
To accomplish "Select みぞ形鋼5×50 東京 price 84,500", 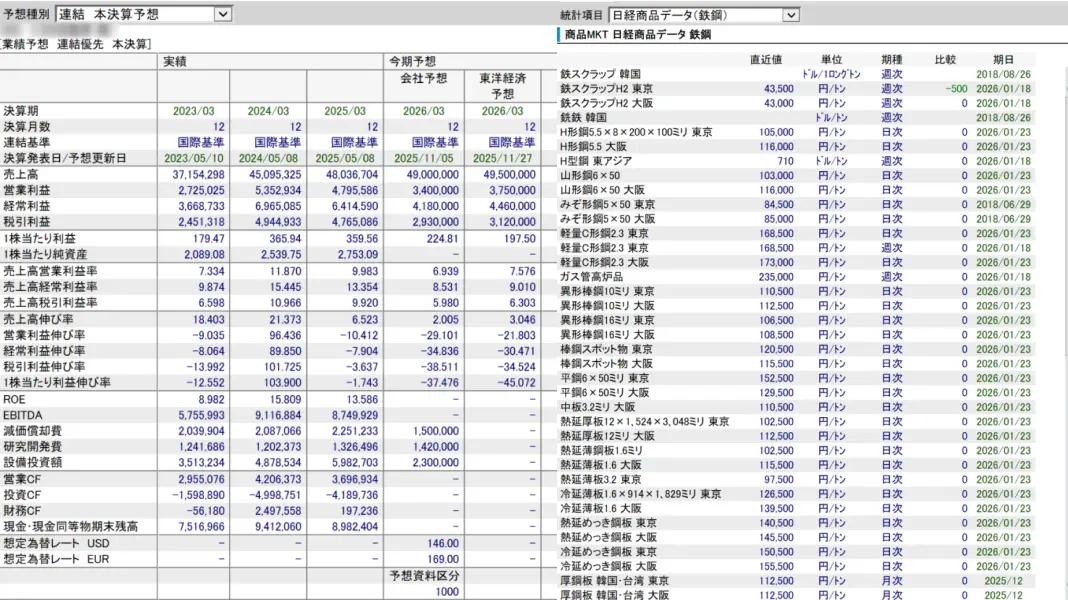I will point(779,204).
